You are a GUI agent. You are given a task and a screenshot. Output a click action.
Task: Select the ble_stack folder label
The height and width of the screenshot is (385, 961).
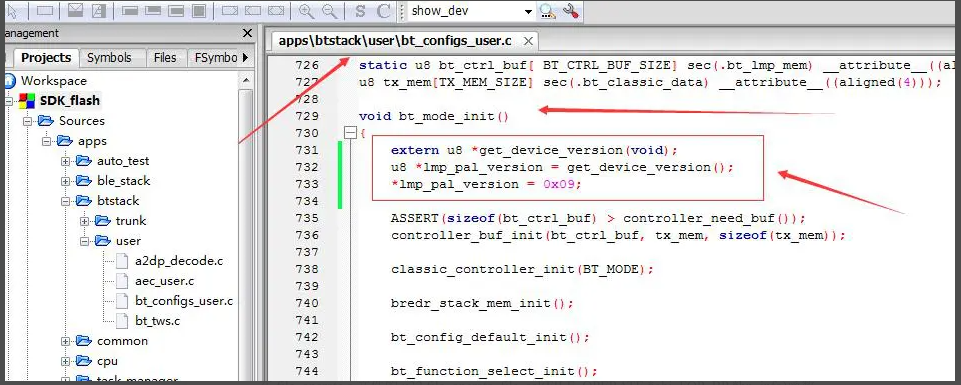click(x=123, y=181)
